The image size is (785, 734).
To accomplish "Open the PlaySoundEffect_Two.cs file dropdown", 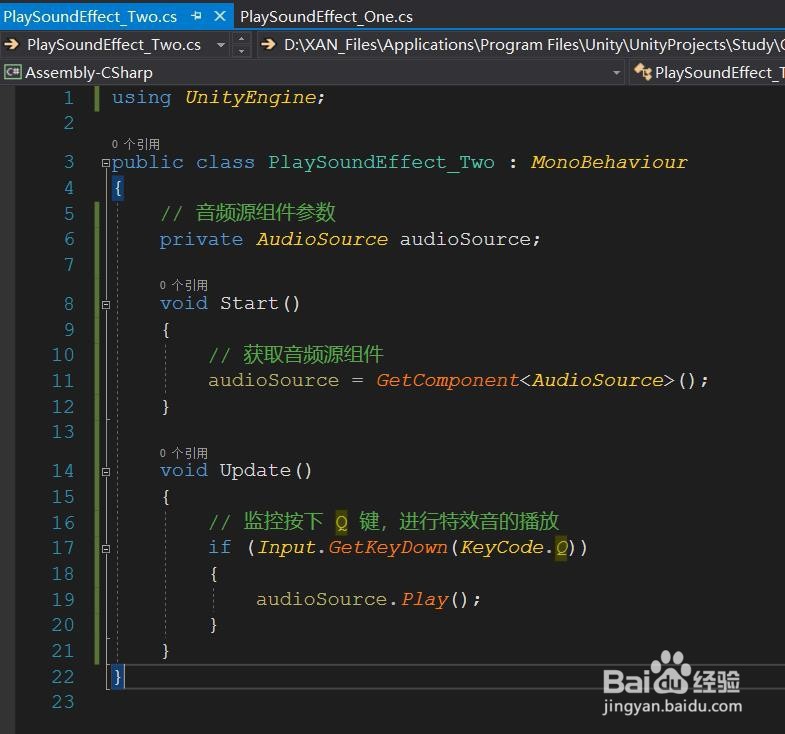I will click(221, 45).
